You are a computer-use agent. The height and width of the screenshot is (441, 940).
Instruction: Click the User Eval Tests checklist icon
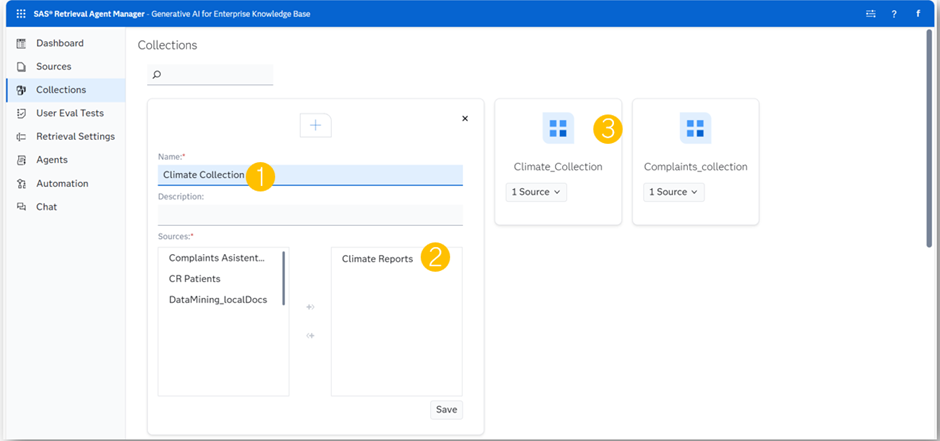click(22, 113)
